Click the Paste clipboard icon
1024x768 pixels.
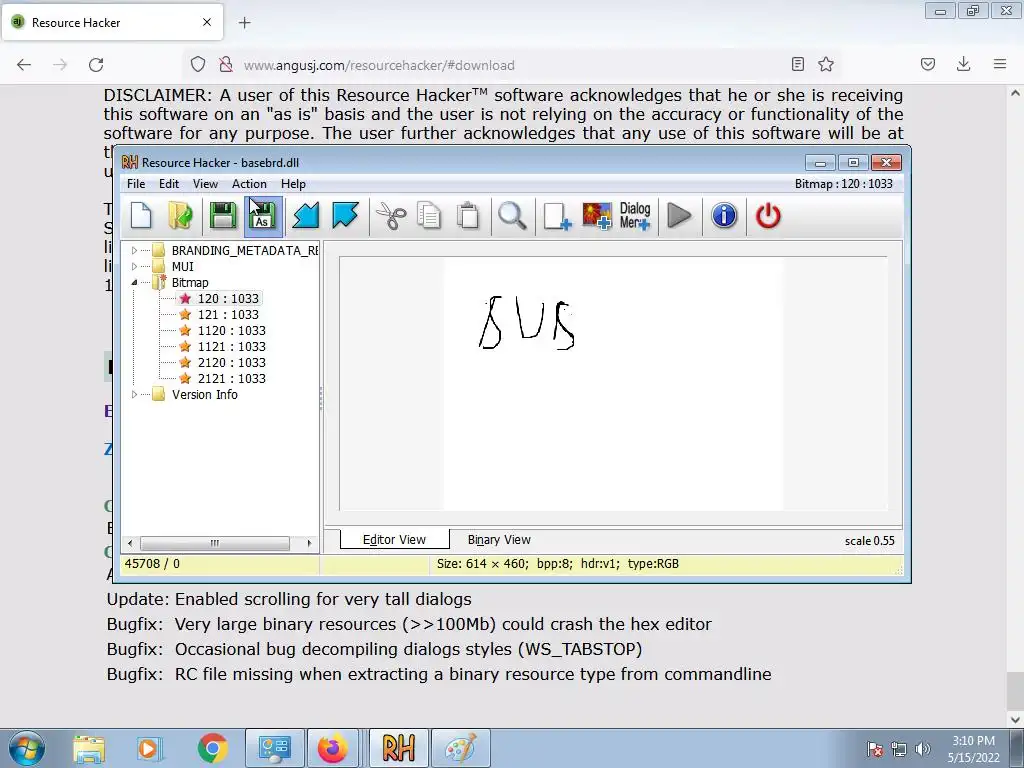(468, 216)
